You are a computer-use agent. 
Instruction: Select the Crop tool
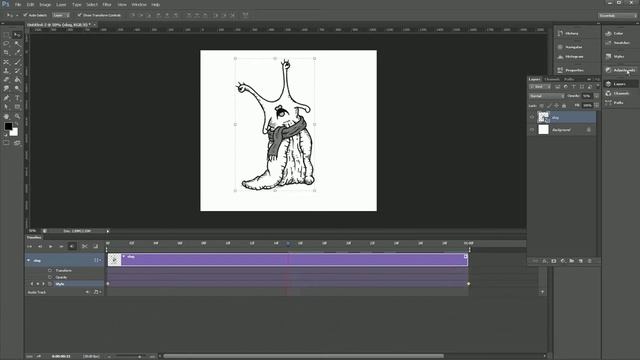coord(6,53)
